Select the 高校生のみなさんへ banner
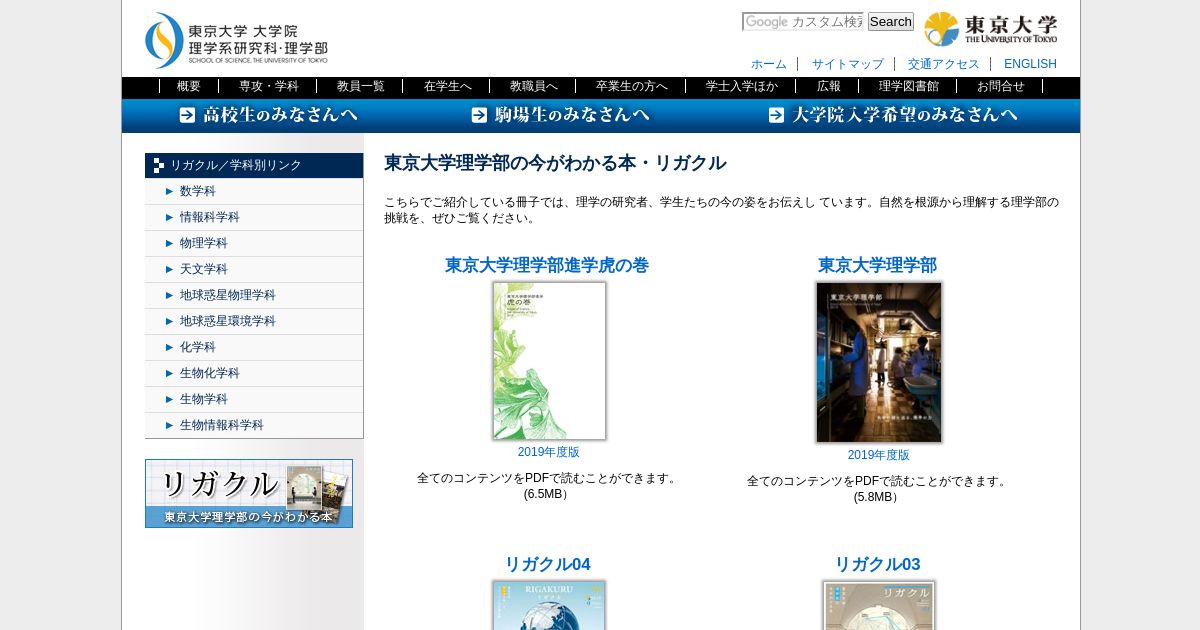 click(269, 115)
